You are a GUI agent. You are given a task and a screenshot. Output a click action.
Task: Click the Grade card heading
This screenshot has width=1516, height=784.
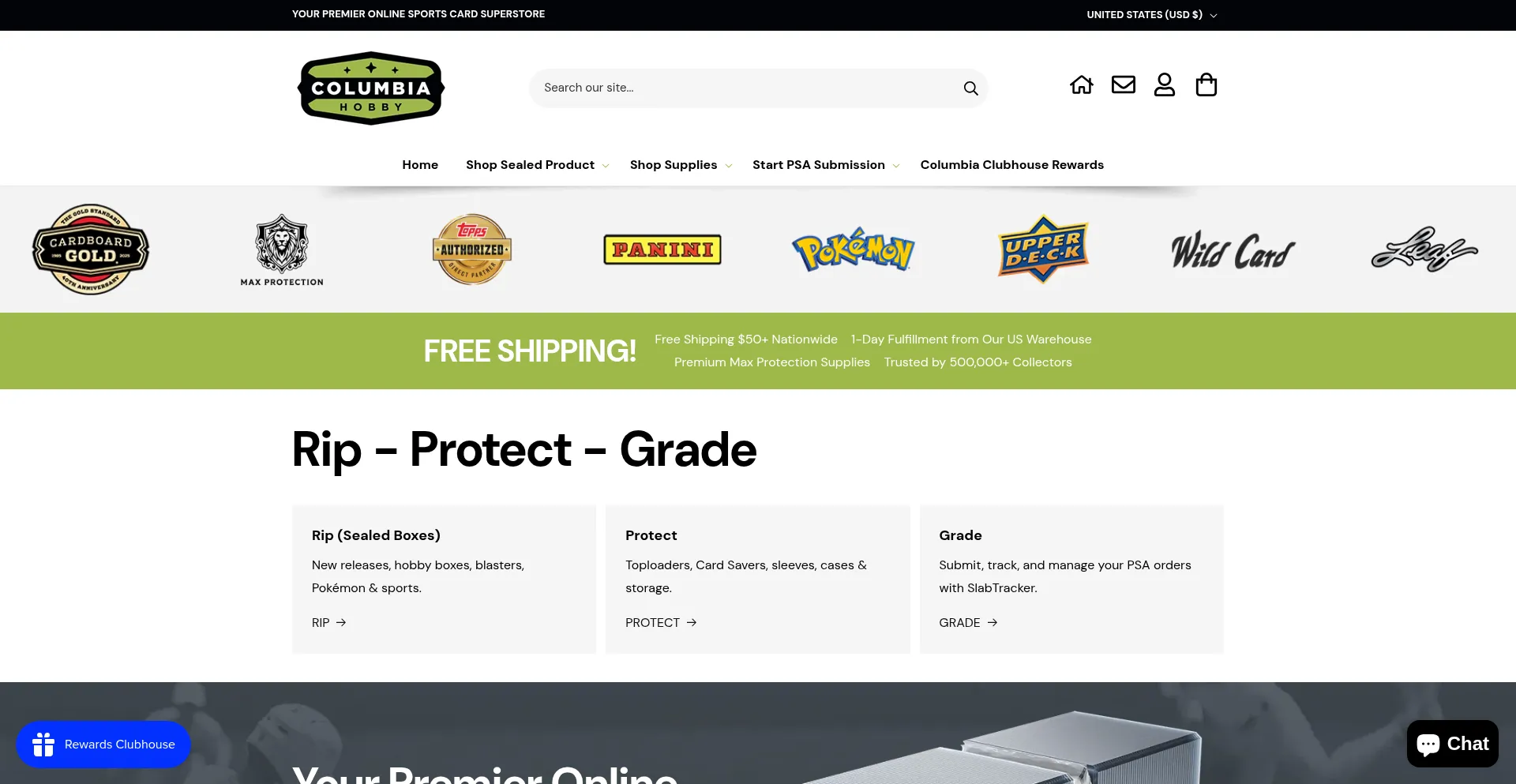pos(960,535)
